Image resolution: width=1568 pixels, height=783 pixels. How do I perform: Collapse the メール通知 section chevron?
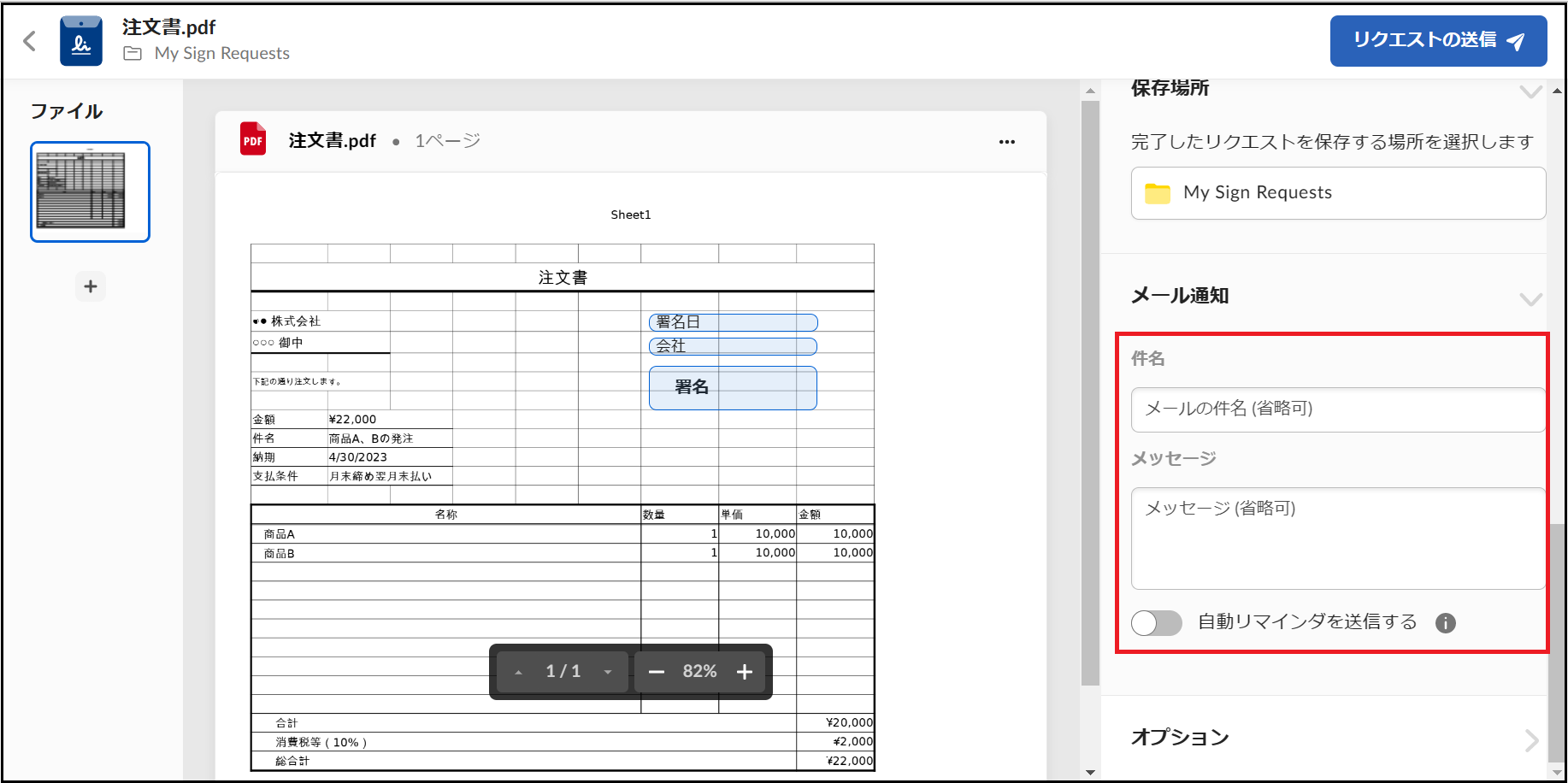click(1530, 298)
